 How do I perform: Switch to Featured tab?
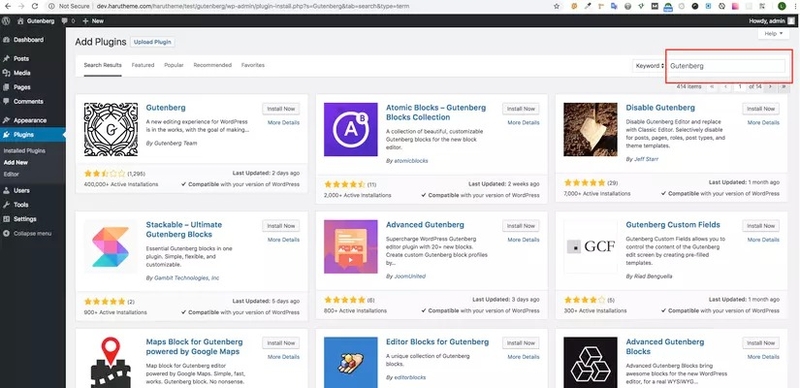(143, 65)
